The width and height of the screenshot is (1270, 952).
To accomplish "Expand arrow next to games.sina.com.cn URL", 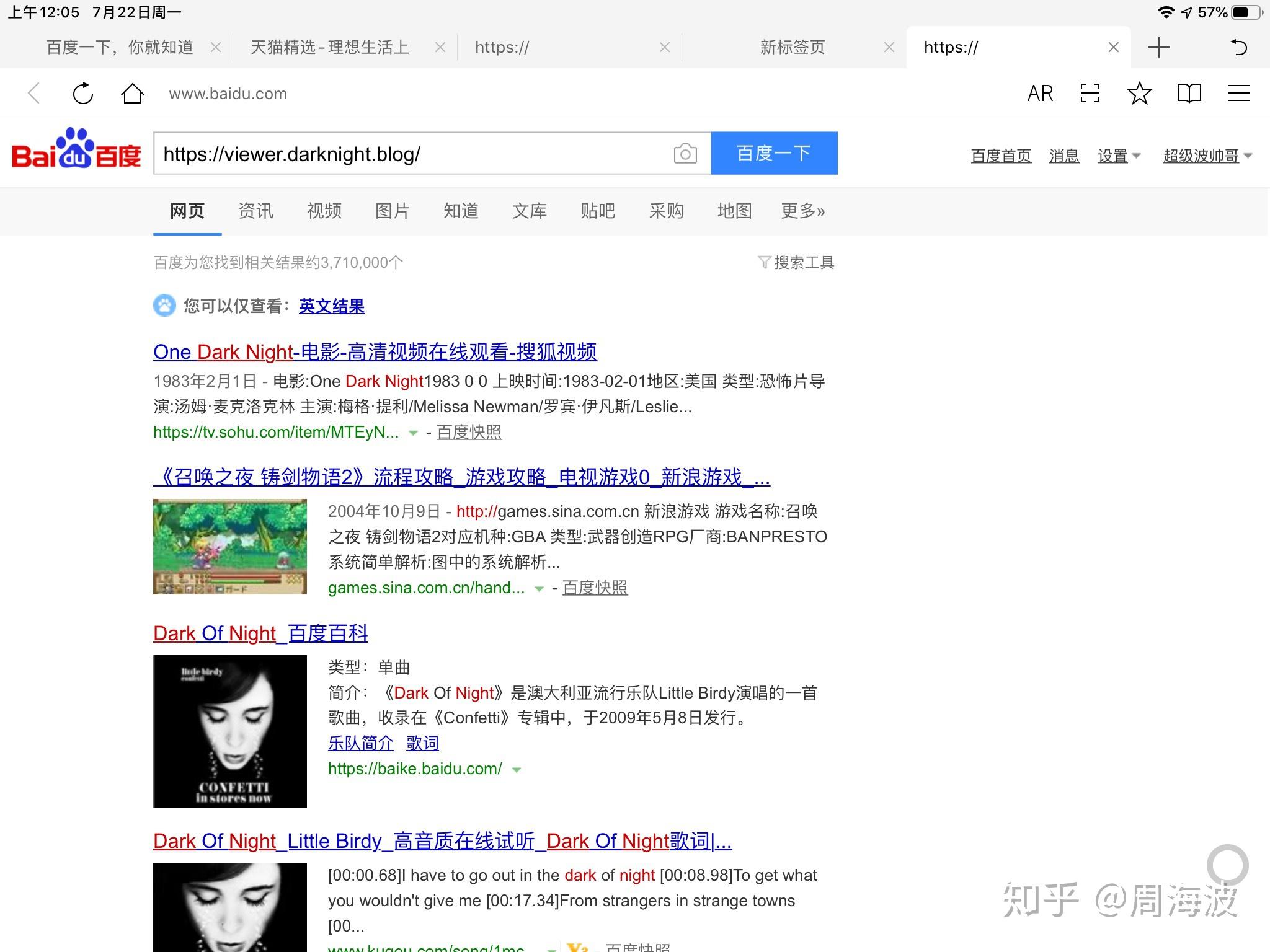I will pyautogui.click(x=539, y=589).
